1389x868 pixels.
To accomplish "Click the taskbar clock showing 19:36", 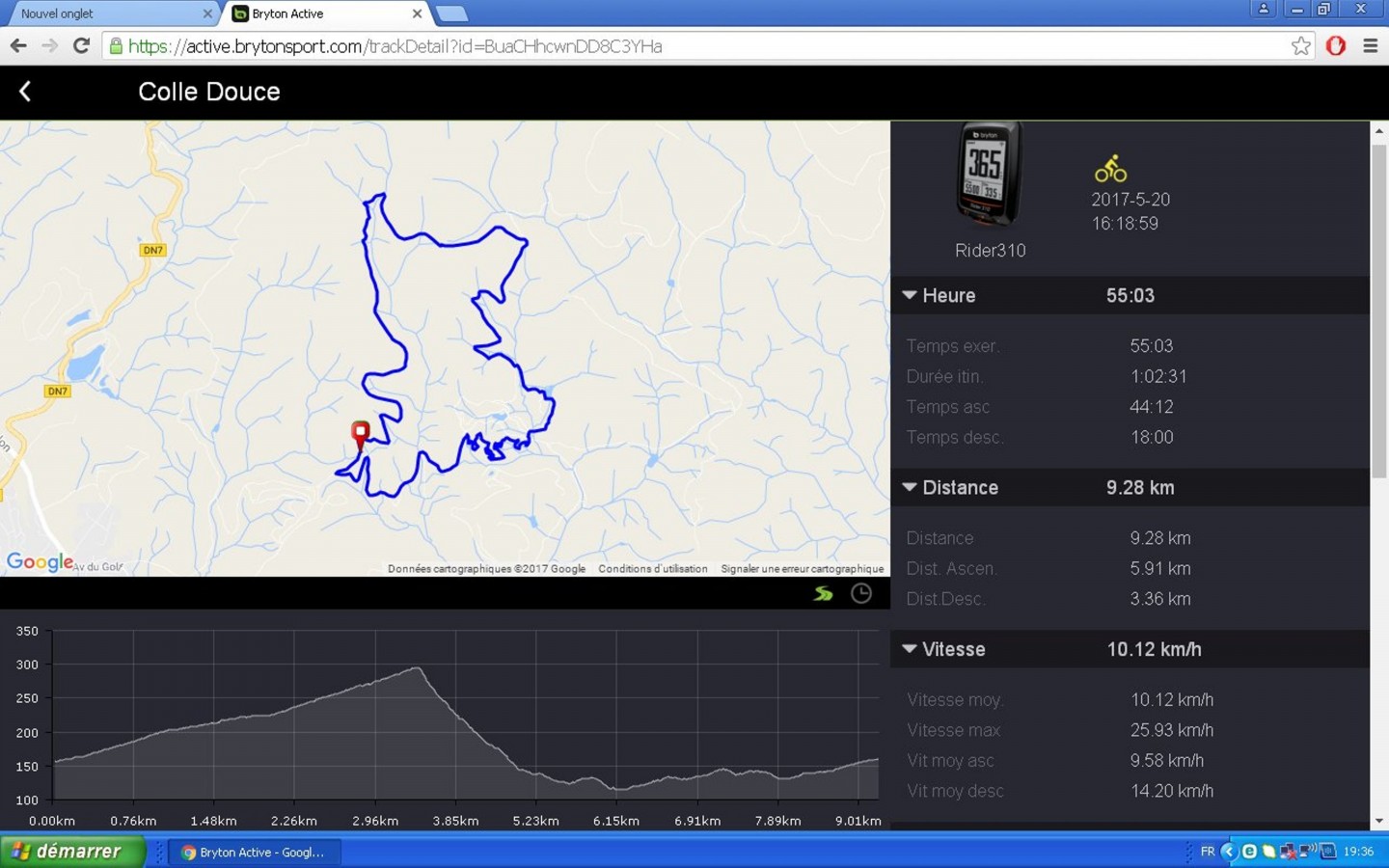I will (x=1358, y=852).
